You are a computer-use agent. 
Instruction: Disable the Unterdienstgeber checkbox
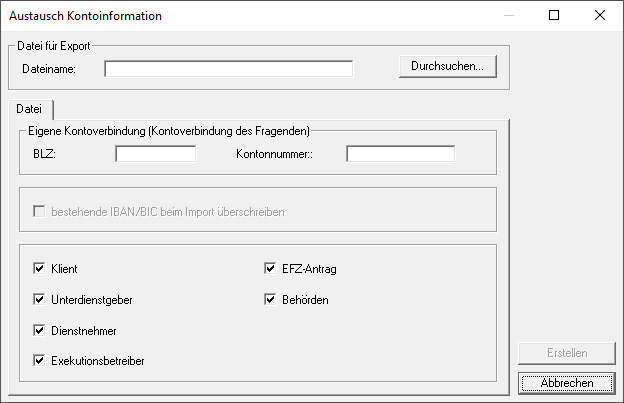coord(40,299)
